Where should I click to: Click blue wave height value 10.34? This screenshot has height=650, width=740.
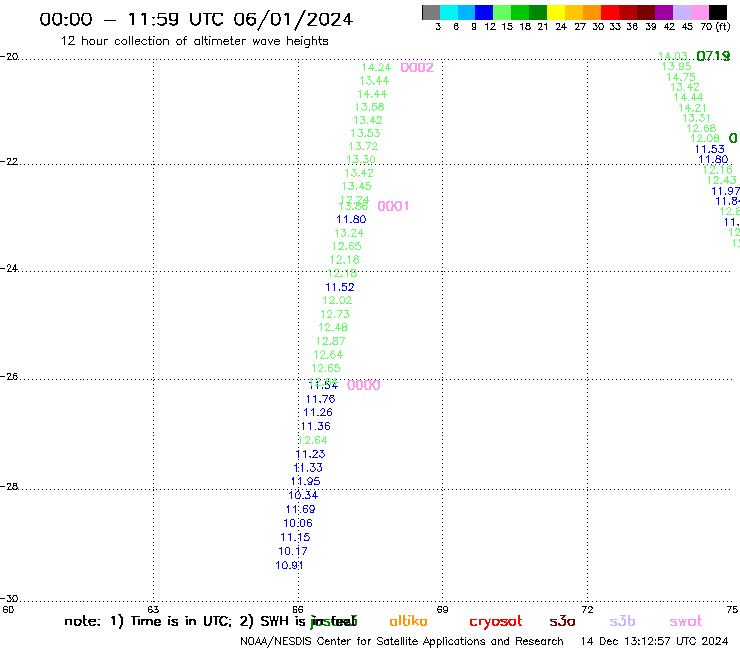pos(303,495)
